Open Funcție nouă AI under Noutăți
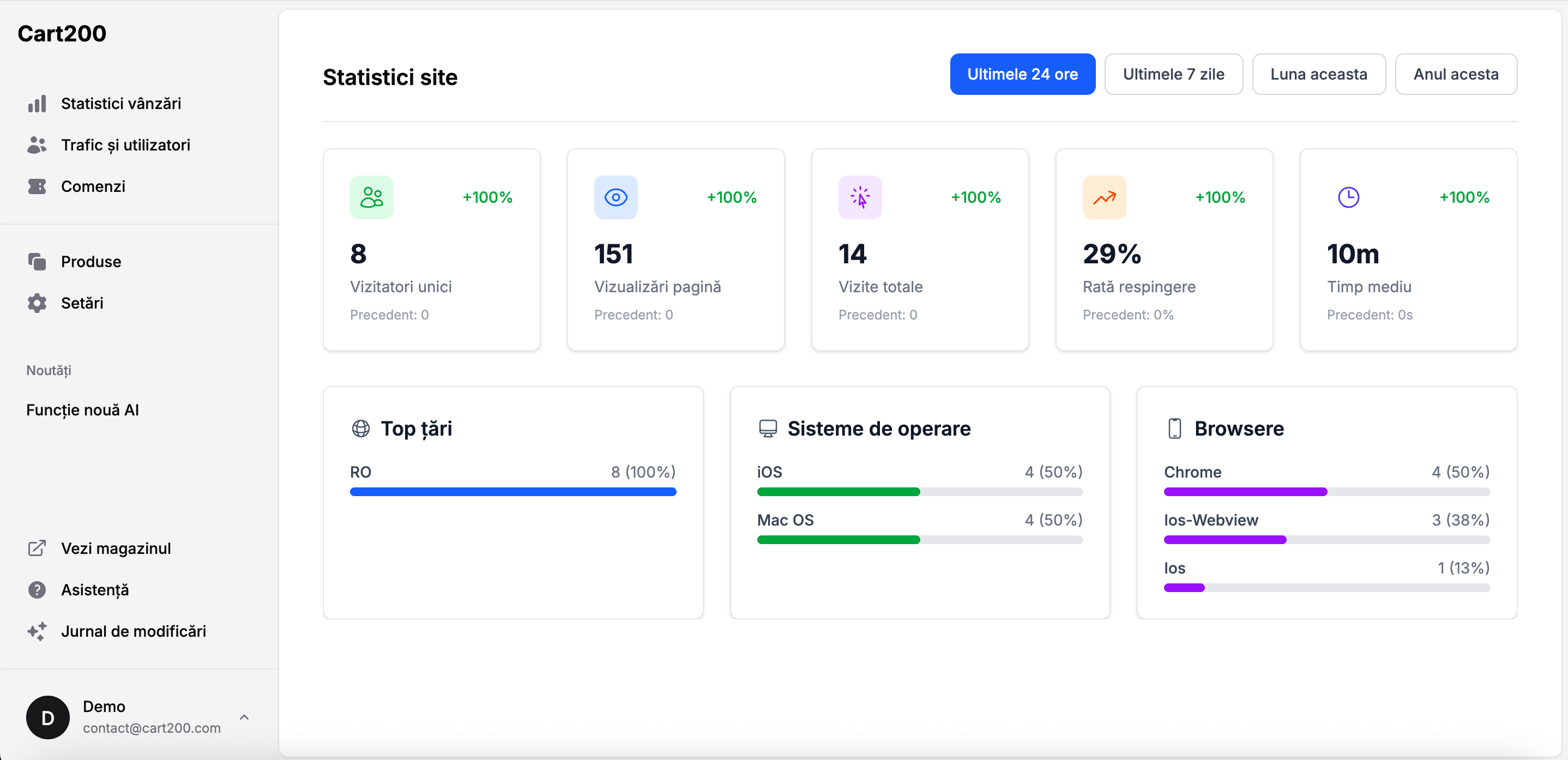The width and height of the screenshot is (1568, 760). click(x=82, y=409)
